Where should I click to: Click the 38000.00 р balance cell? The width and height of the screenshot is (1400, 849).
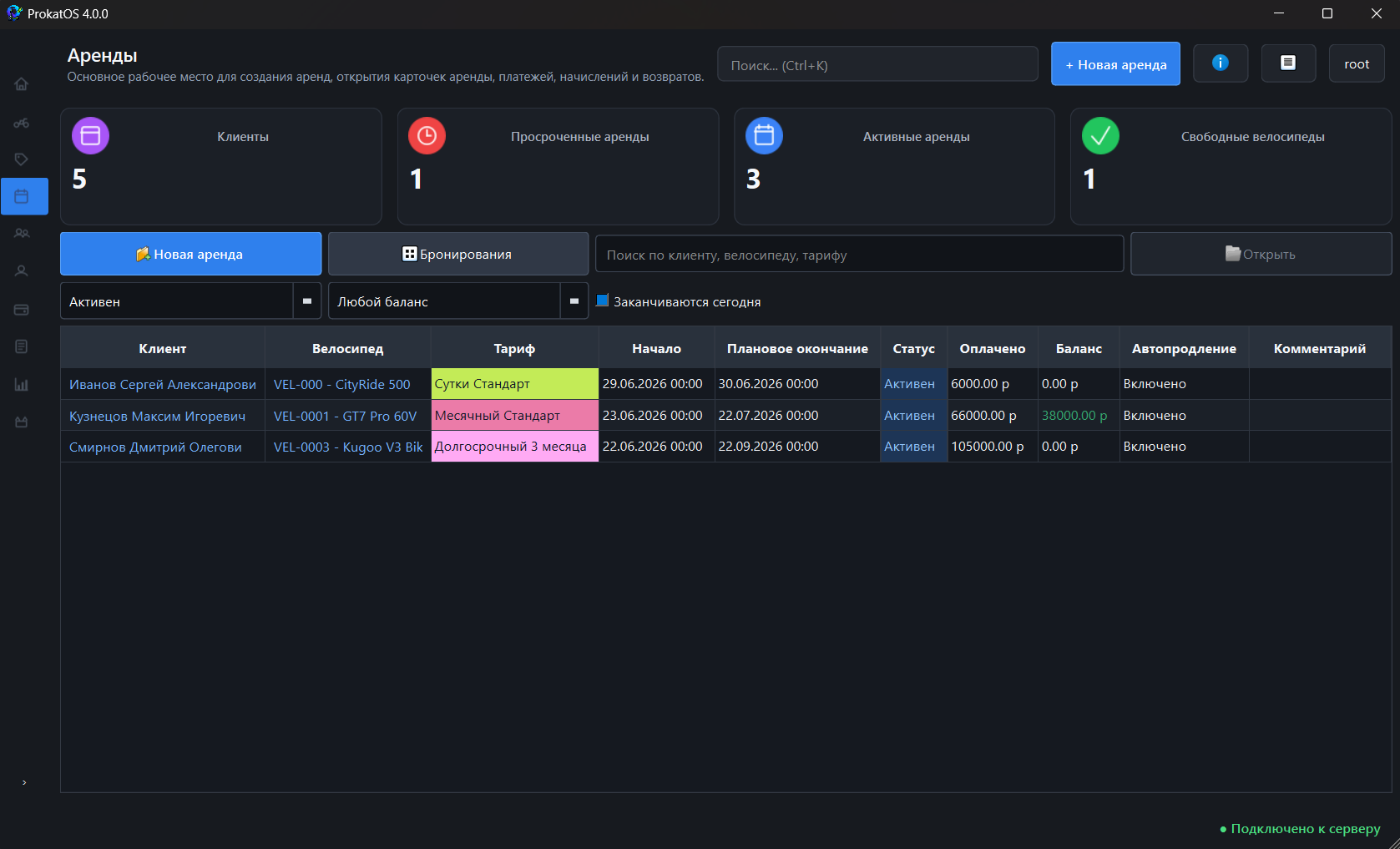1079,416
